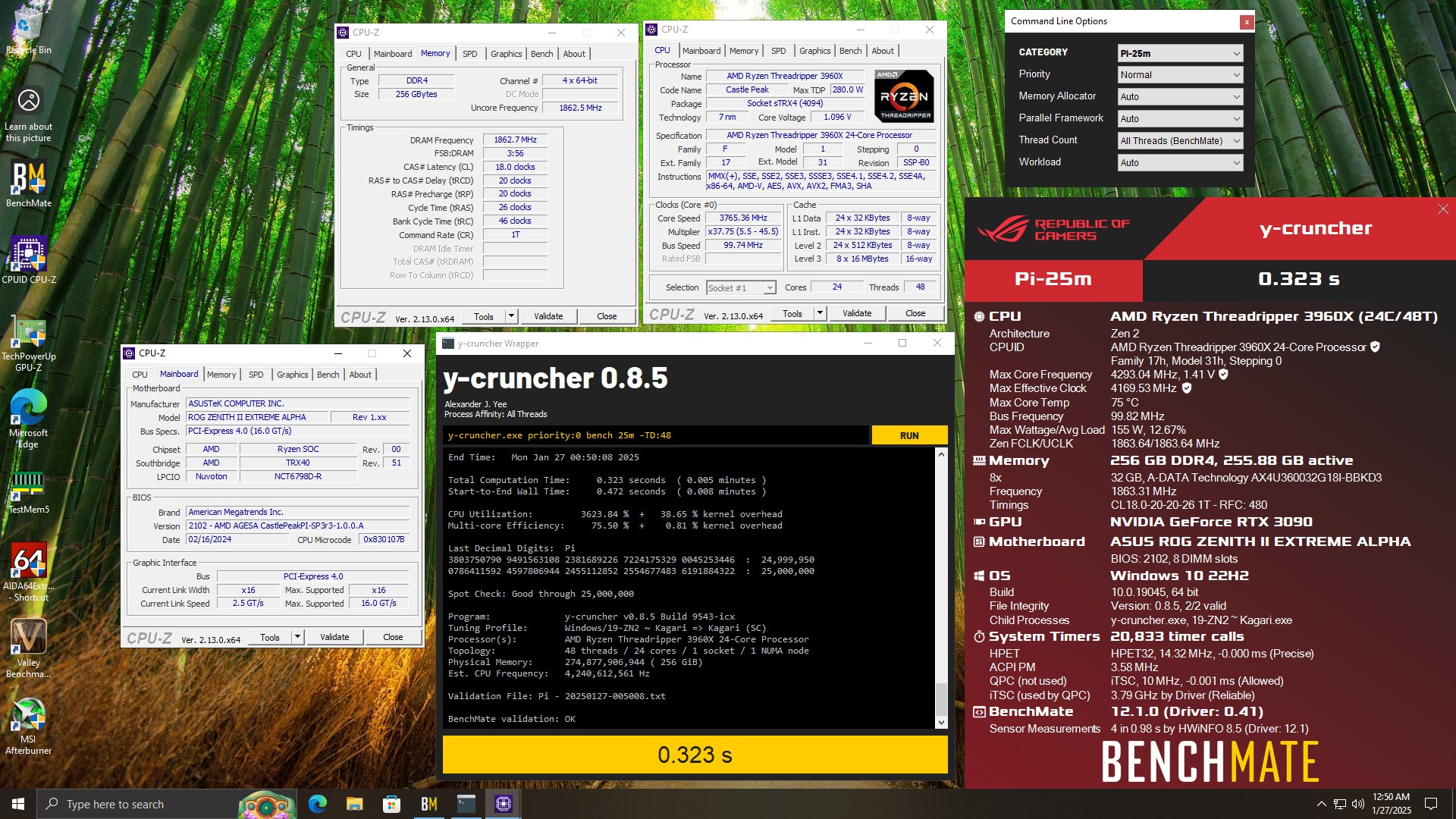Switch to Graphics tab in CPU-Z CPU window
Image resolution: width=1456 pixels, height=819 pixels.
point(815,51)
